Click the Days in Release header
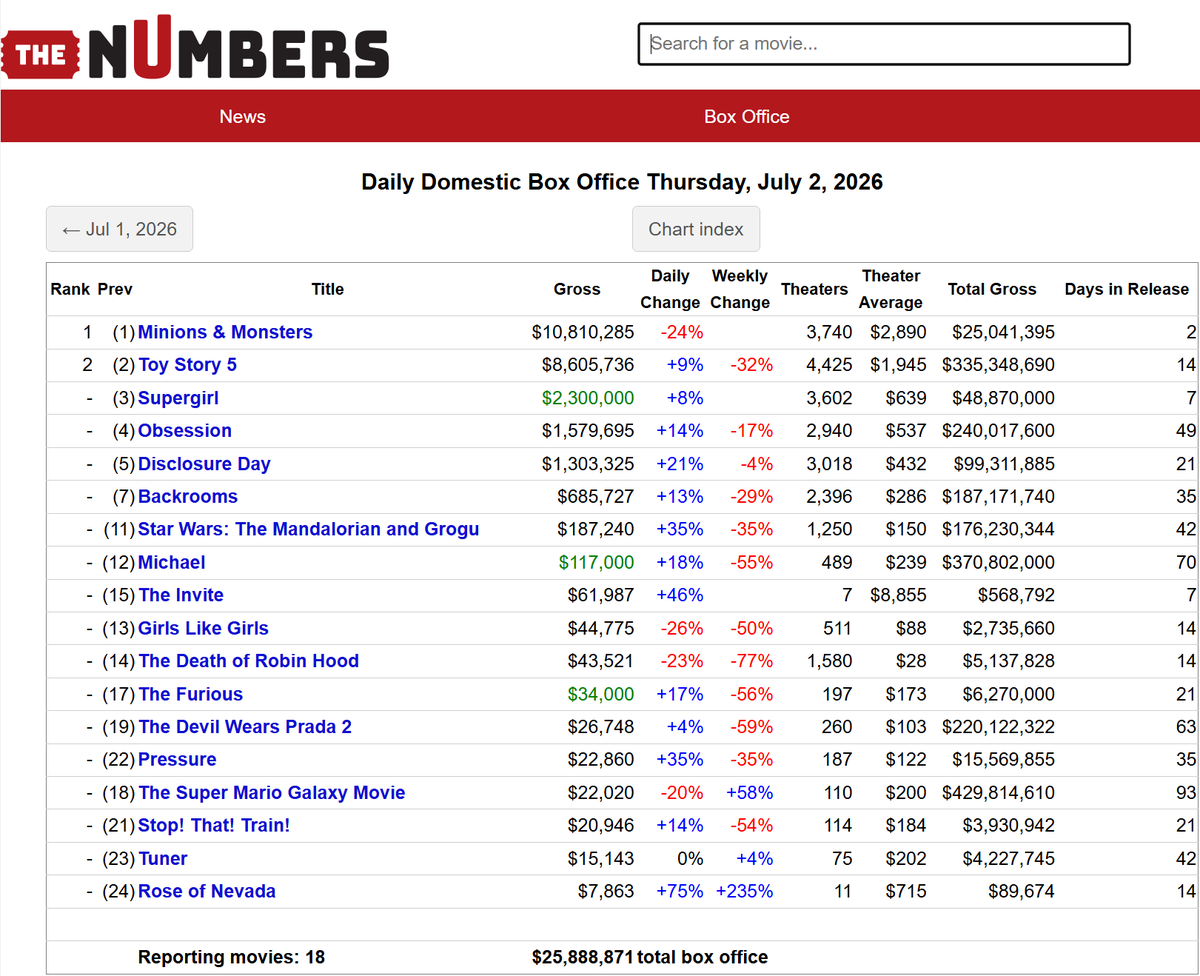Screen dimensions: 1200x976 pos(1127,289)
